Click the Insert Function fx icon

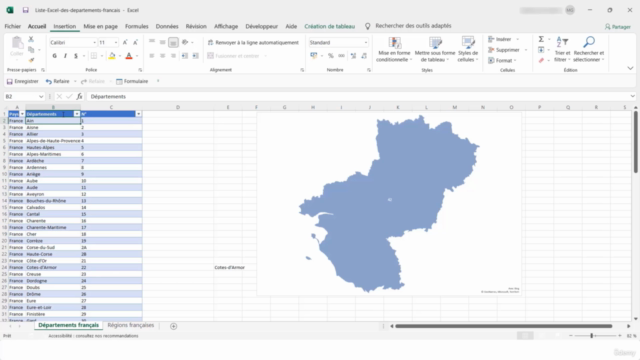(x=80, y=96)
